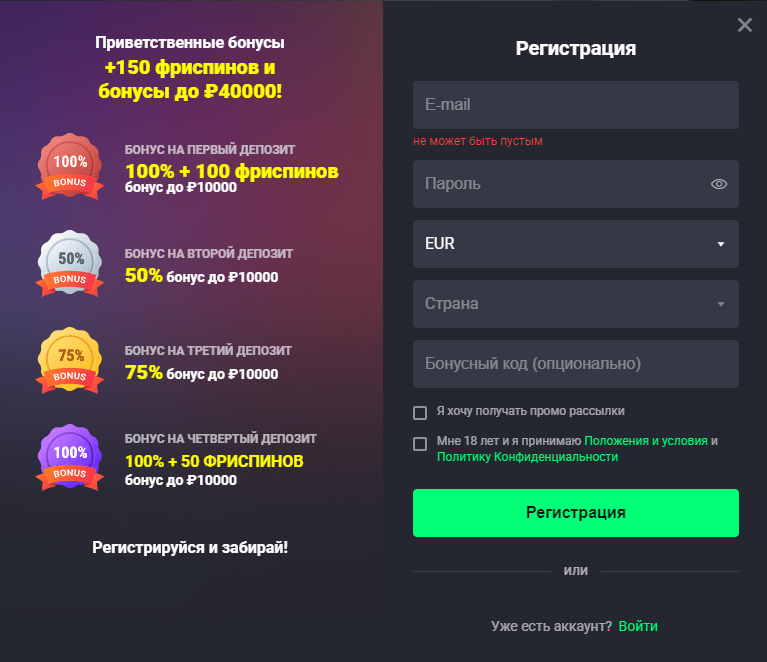Click the 100% + 50 ФРИСПИНОВ offer text
This screenshot has height=662, width=767.
tap(214, 461)
